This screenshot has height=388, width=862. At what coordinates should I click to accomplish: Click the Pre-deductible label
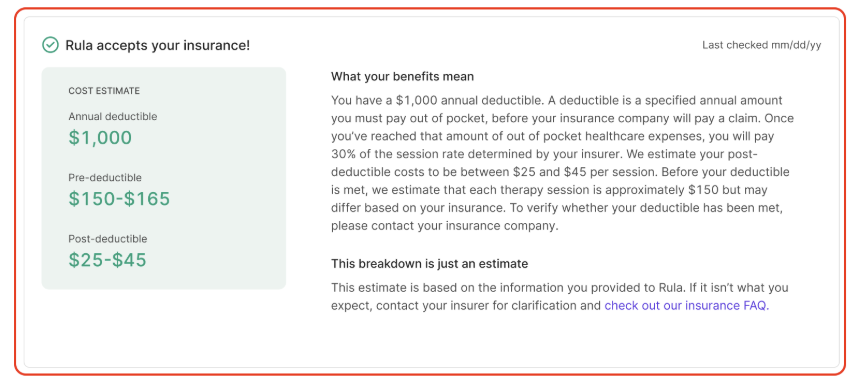(105, 178)
